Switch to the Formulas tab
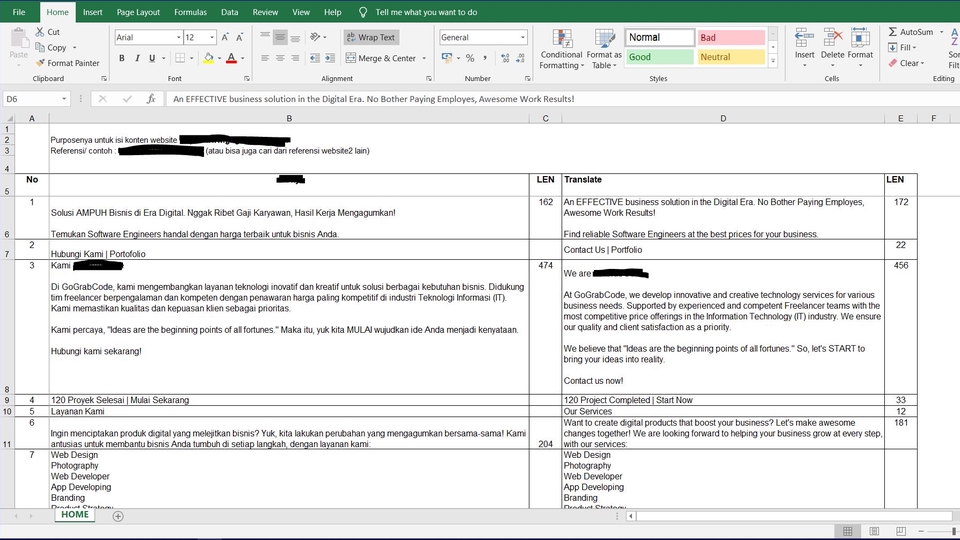The height and width of the screenshot is (540, 960). coord(190,12)
